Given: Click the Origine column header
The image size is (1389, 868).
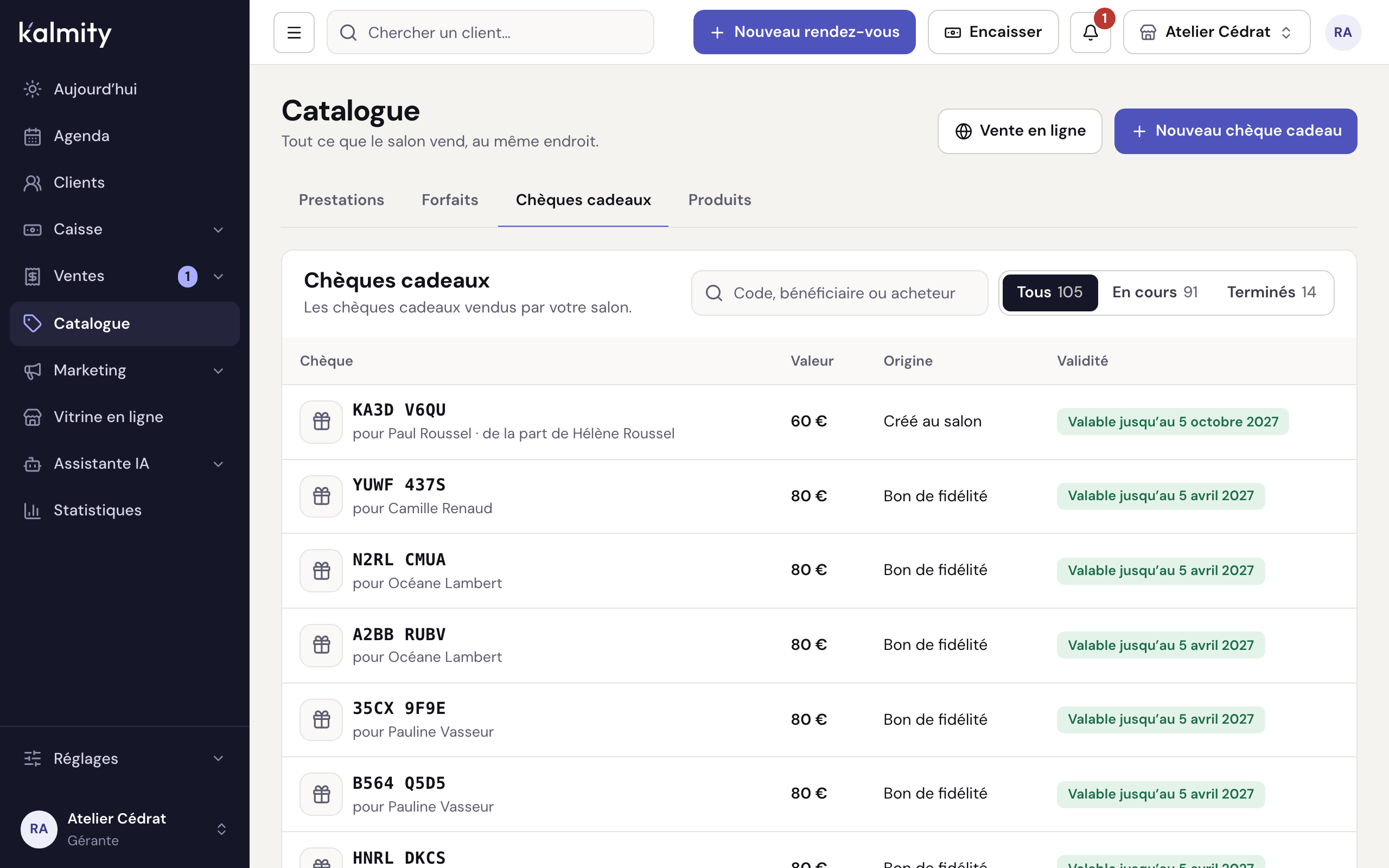Looking at the screenshot, I should point(908,361).
